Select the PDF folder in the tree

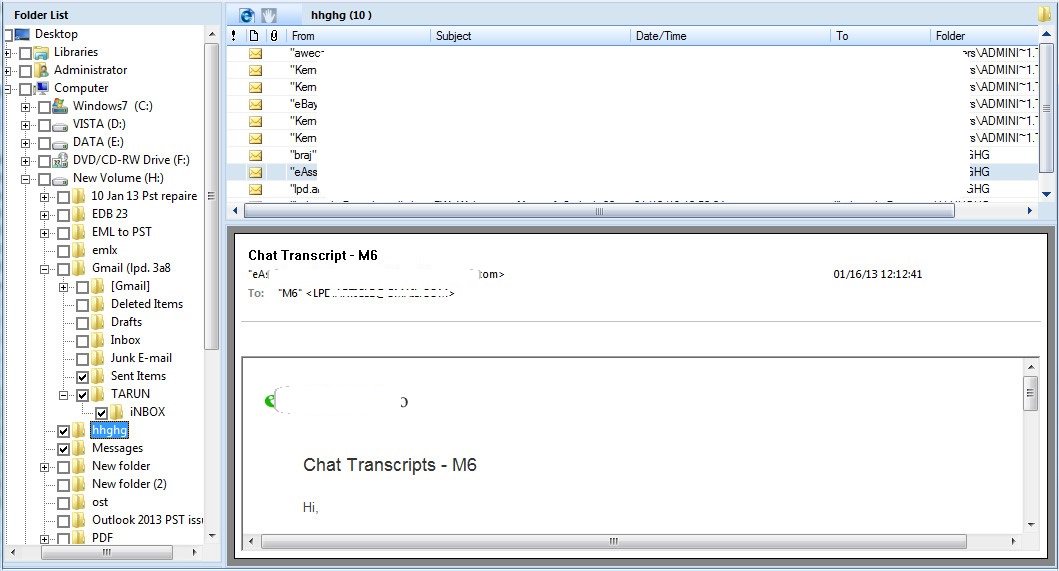click(x=102, y=538)
